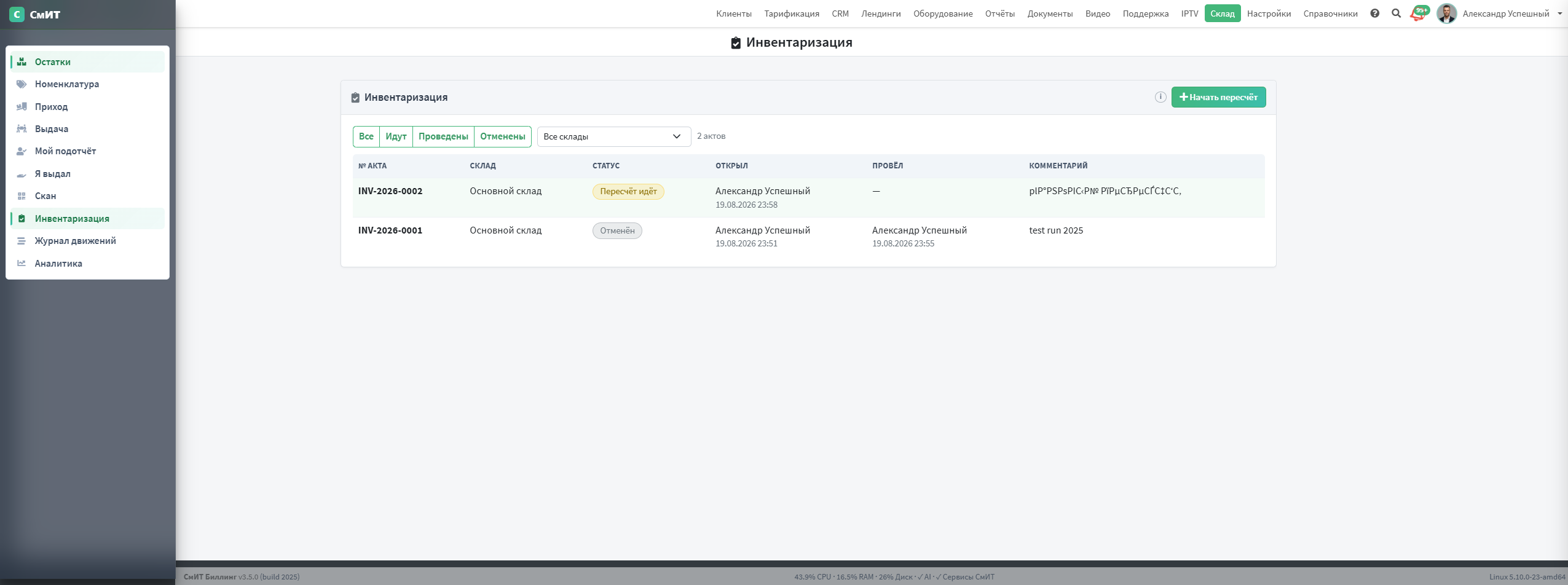1568x585 pixels.
Task: Open the Оборудование top menu
Action: pyautogui.click(x=943, y=14)
